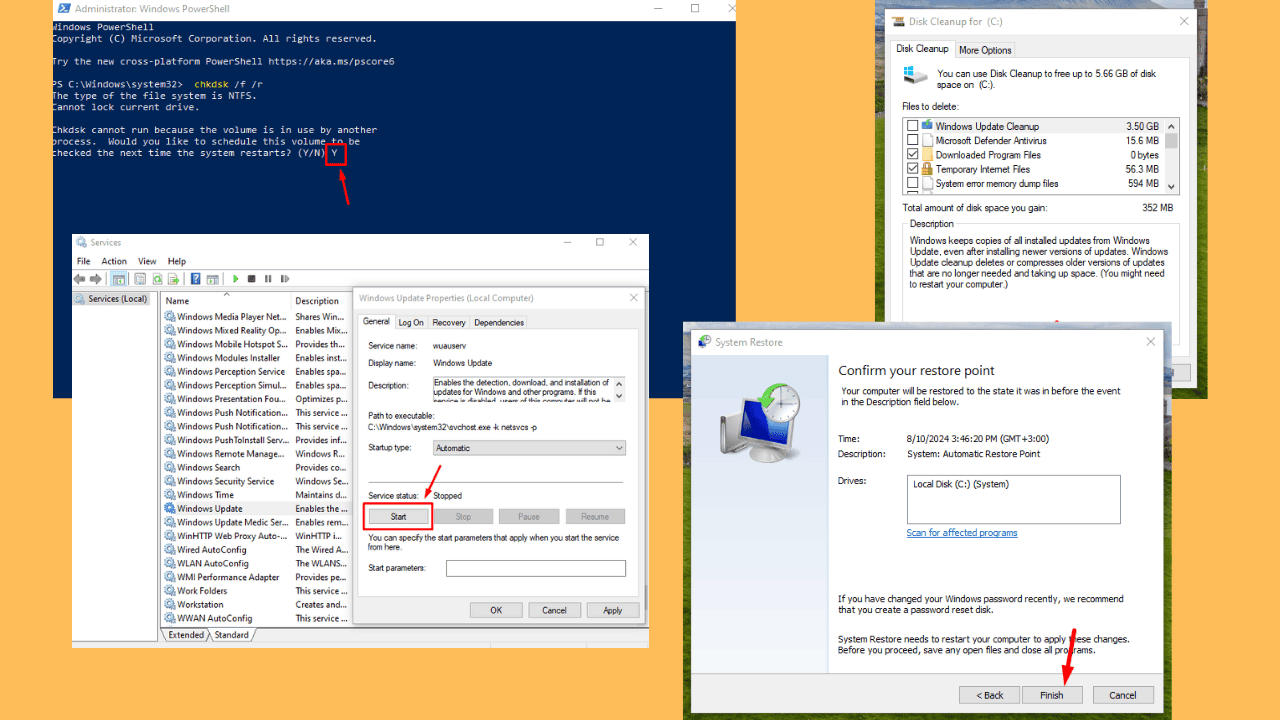Click the Back arrow in Services toolbar

(x=80, y=279)
